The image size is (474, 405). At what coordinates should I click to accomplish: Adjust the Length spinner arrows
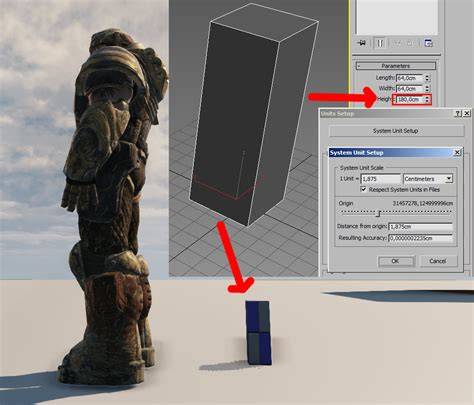pyautogui.click(x=427, y=78)
